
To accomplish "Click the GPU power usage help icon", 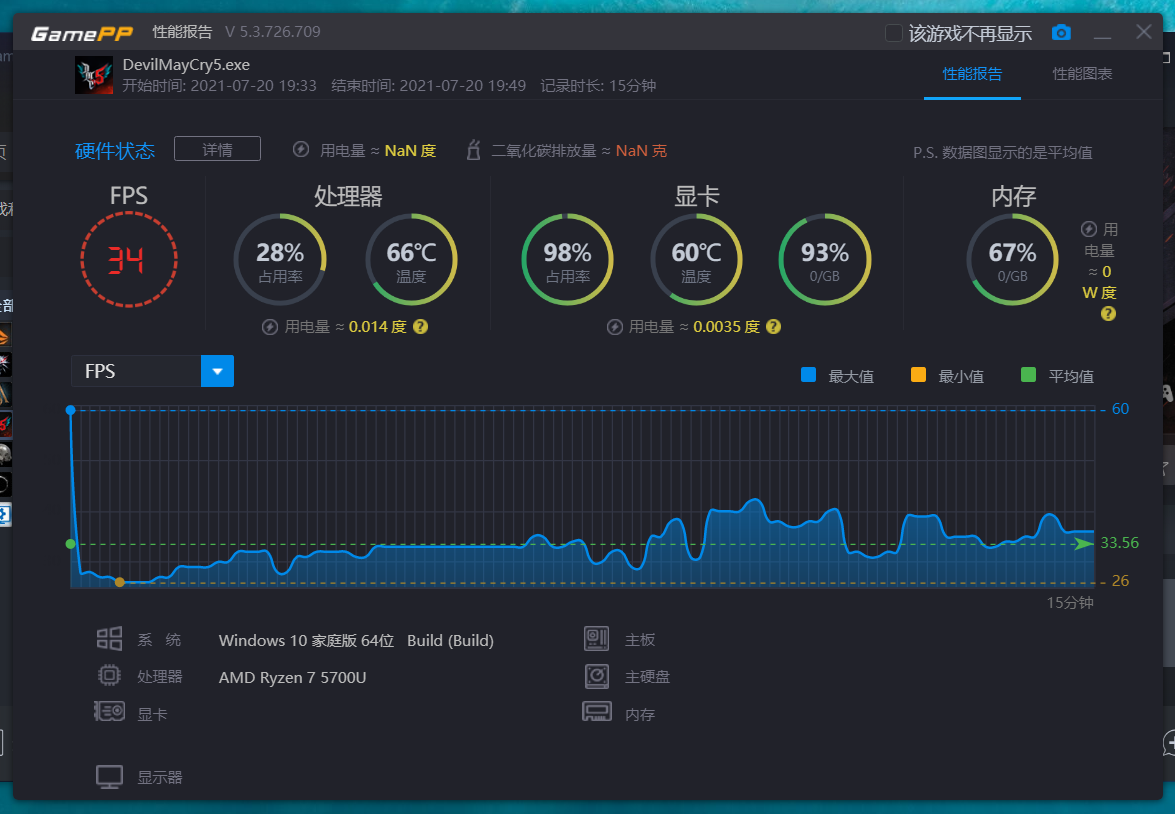I will pyautogui.click(x=773, y=327).
